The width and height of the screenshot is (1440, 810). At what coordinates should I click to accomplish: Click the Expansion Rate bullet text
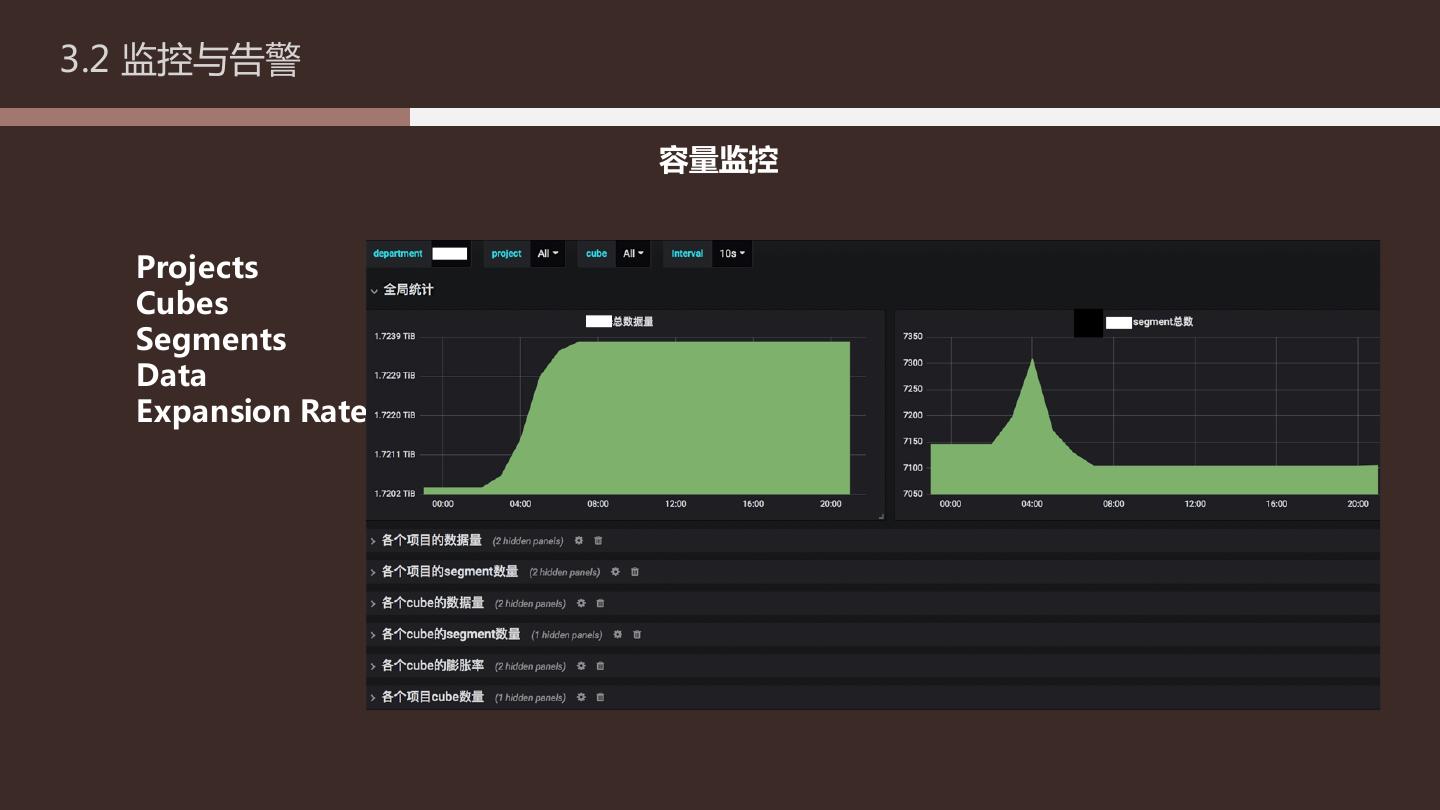[252, 411]
